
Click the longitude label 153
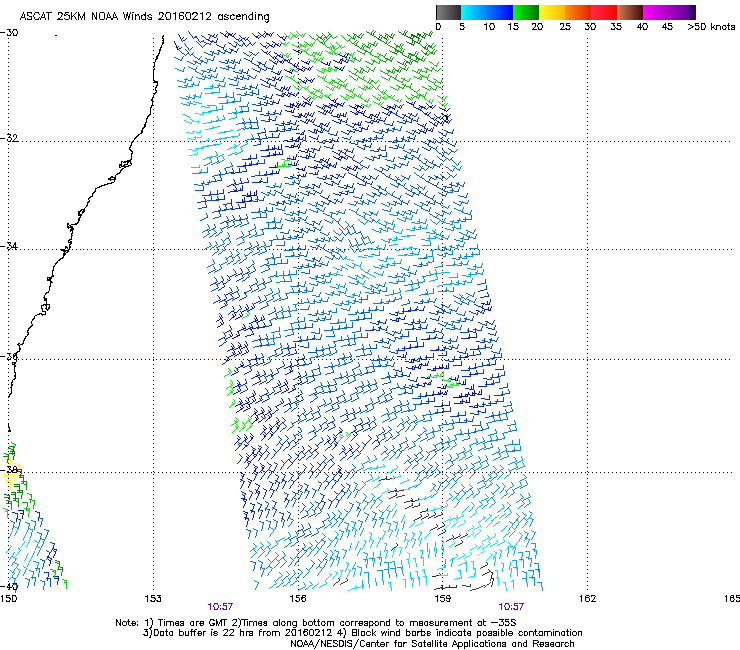(x=153, y=599)
